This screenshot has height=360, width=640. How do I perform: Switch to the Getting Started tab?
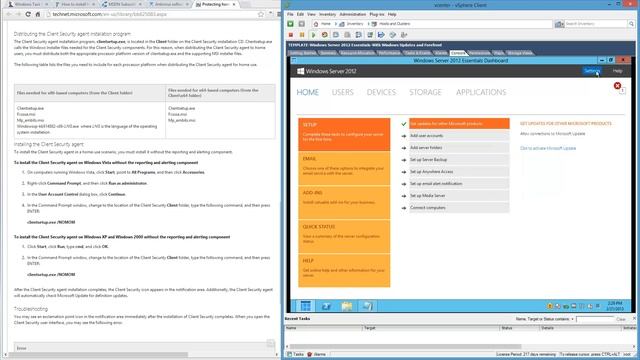tap(302, 53)
